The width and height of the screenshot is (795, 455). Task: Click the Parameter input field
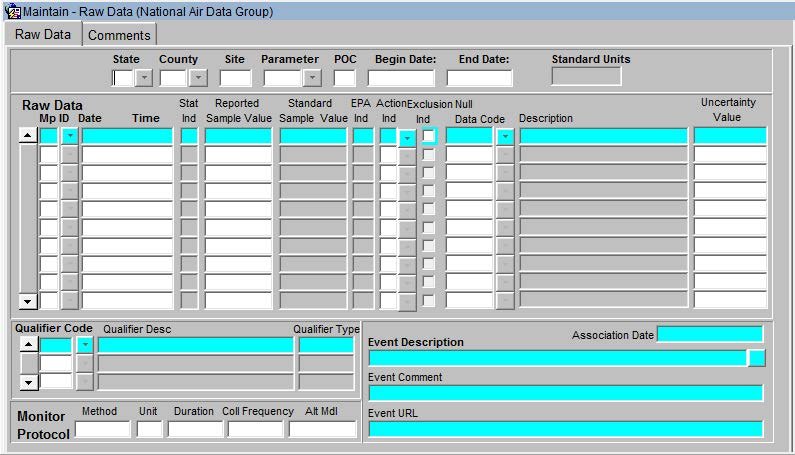click(x=282, y=78)
